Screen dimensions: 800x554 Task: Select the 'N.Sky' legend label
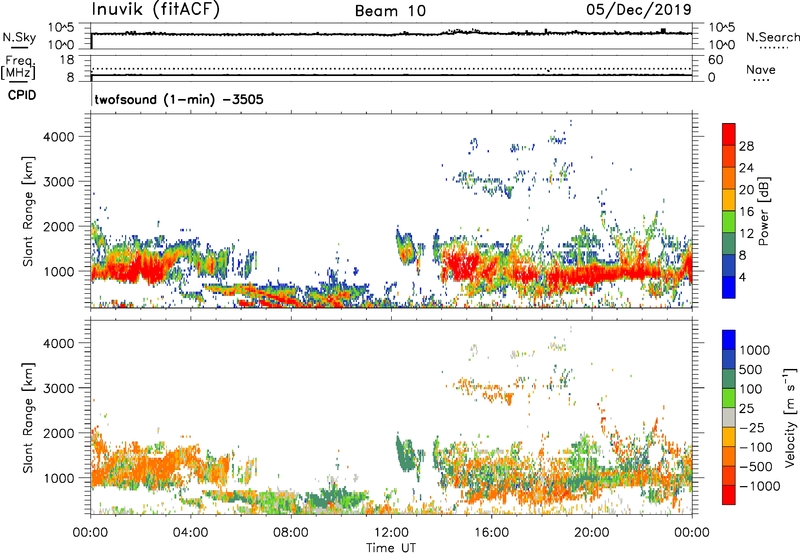19,37
